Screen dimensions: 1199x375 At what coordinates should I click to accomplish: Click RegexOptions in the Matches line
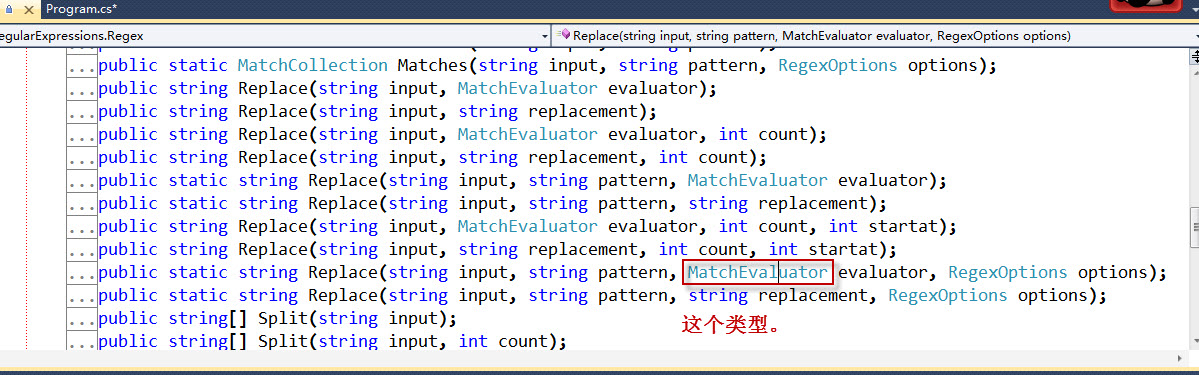point(838,66)
